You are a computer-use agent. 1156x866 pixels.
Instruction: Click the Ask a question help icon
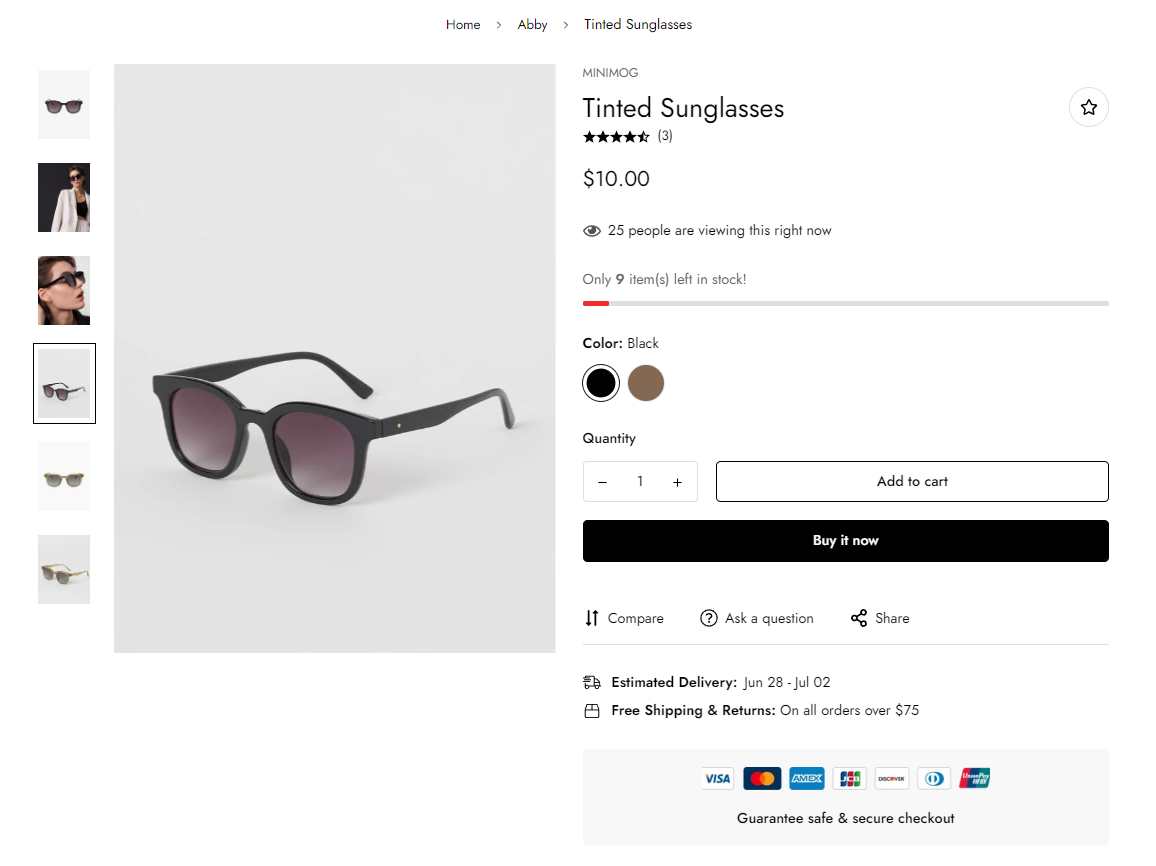(x=709, y=618)
